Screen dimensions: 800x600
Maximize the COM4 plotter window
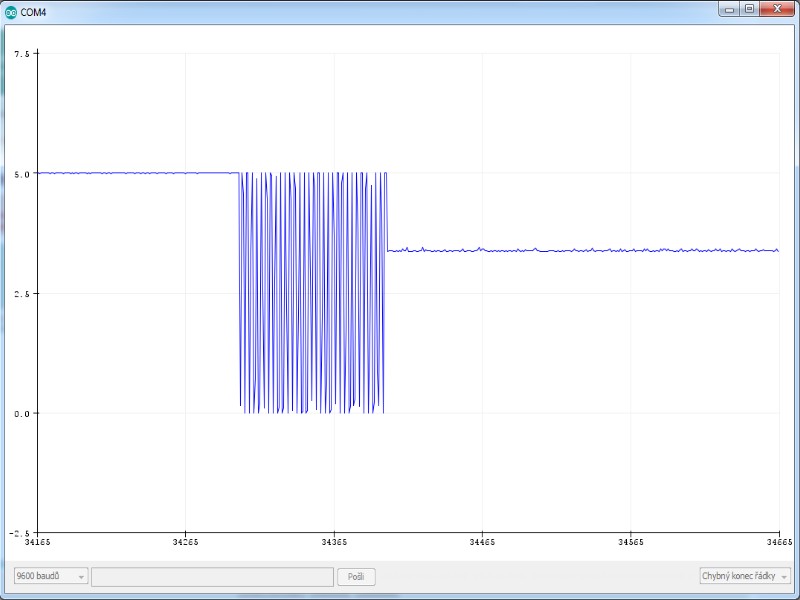coord(749,8)
